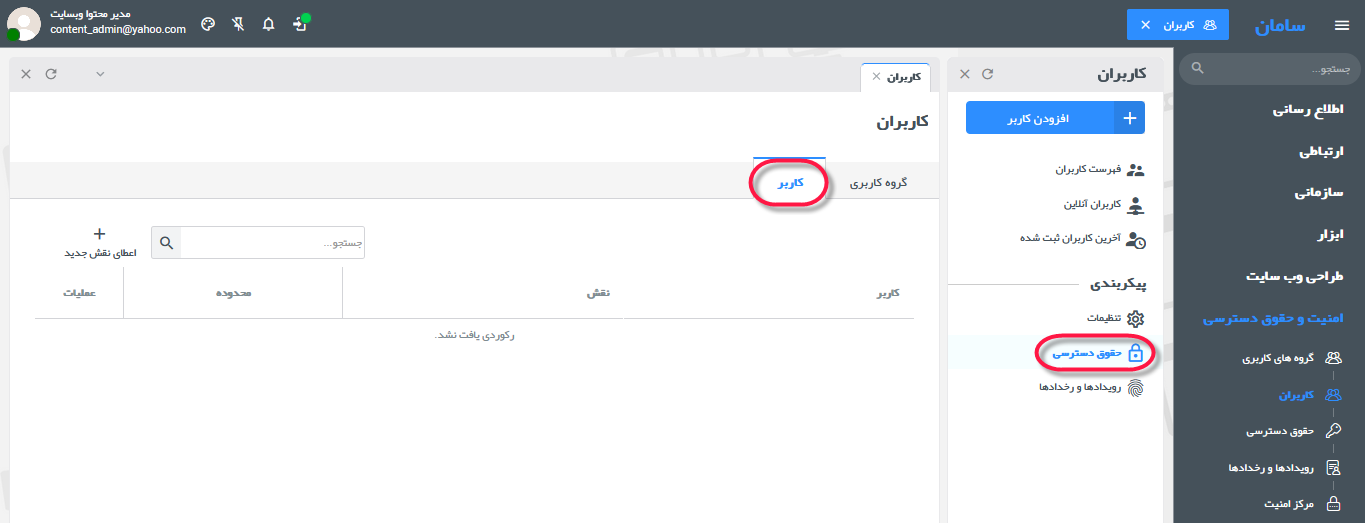Open the notifications bell
Viewport: 1365px width, 523px height.
pos(268,24)
